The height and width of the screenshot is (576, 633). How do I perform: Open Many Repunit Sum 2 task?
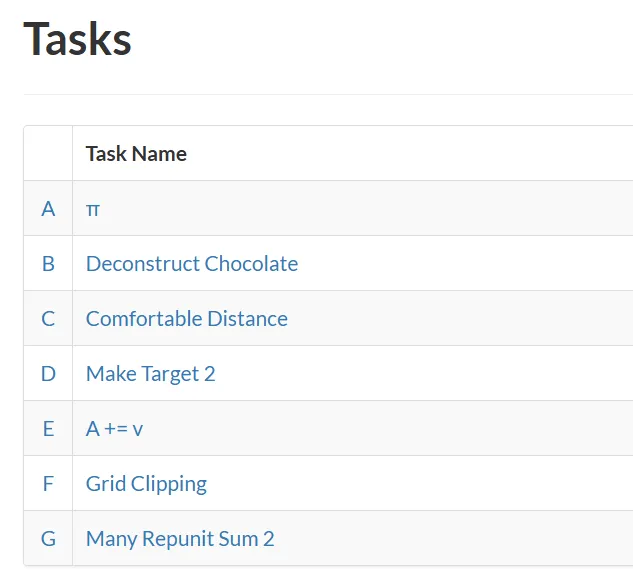pyautogui.click(x=180, y=539)
